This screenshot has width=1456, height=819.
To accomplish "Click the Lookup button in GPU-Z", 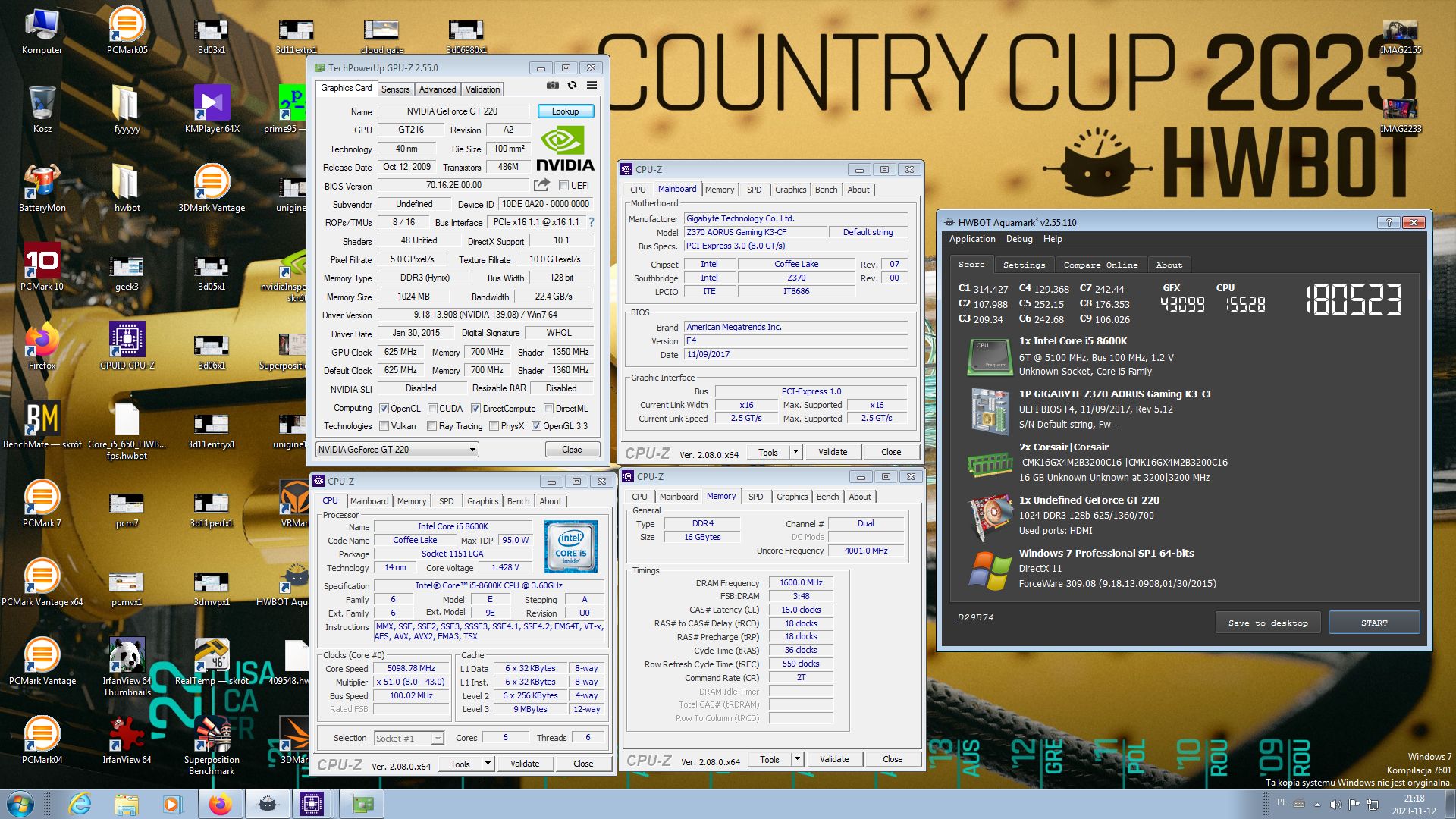I will [566, 111].
